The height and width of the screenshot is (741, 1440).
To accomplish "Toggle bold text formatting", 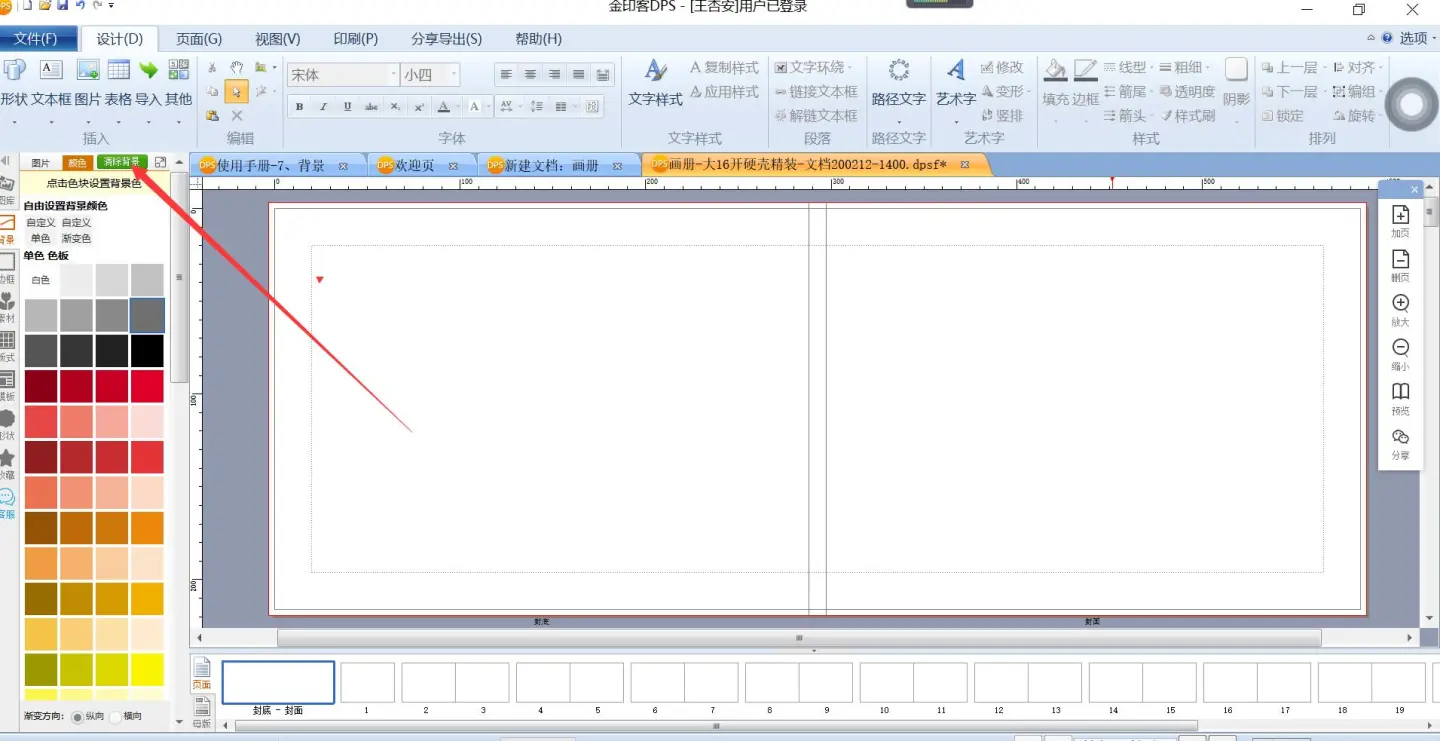I will coord(299,107).
